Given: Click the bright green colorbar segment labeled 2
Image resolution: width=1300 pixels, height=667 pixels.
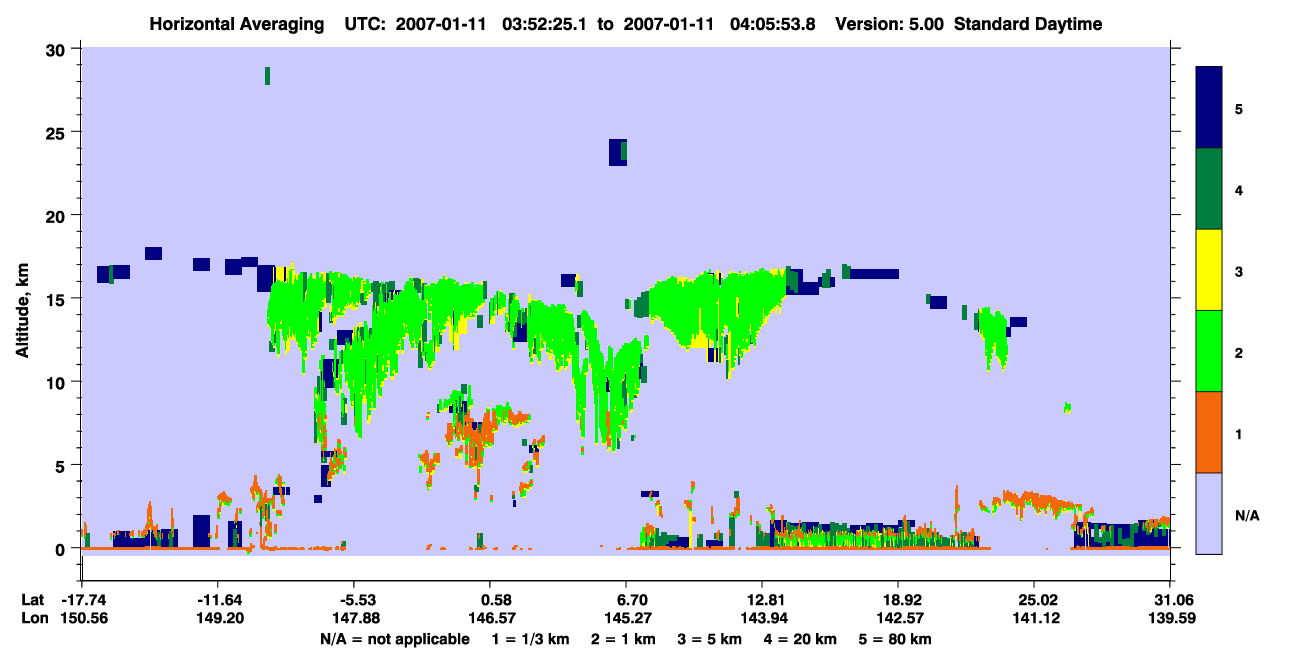Looking at the screenshot, I should (1209, 351).
